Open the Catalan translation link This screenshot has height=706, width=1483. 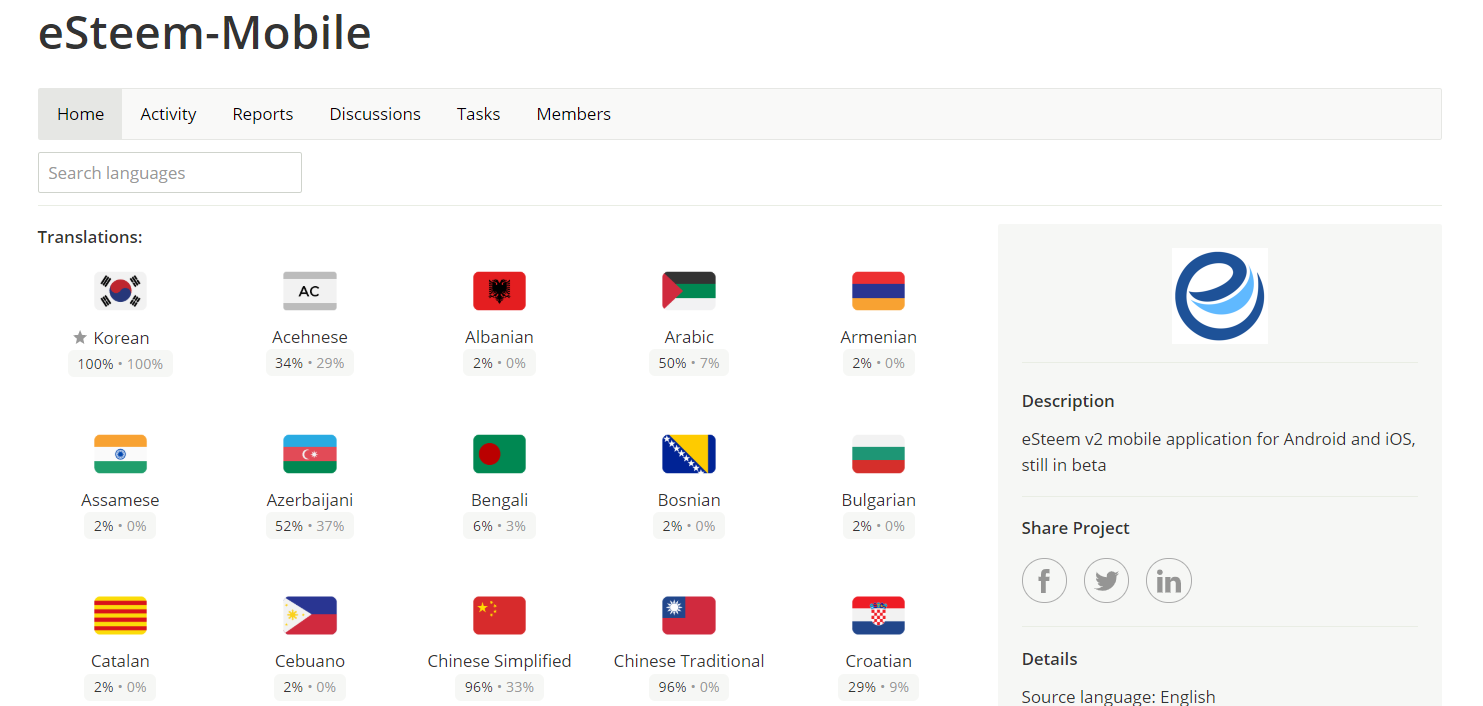coord(120,661)
